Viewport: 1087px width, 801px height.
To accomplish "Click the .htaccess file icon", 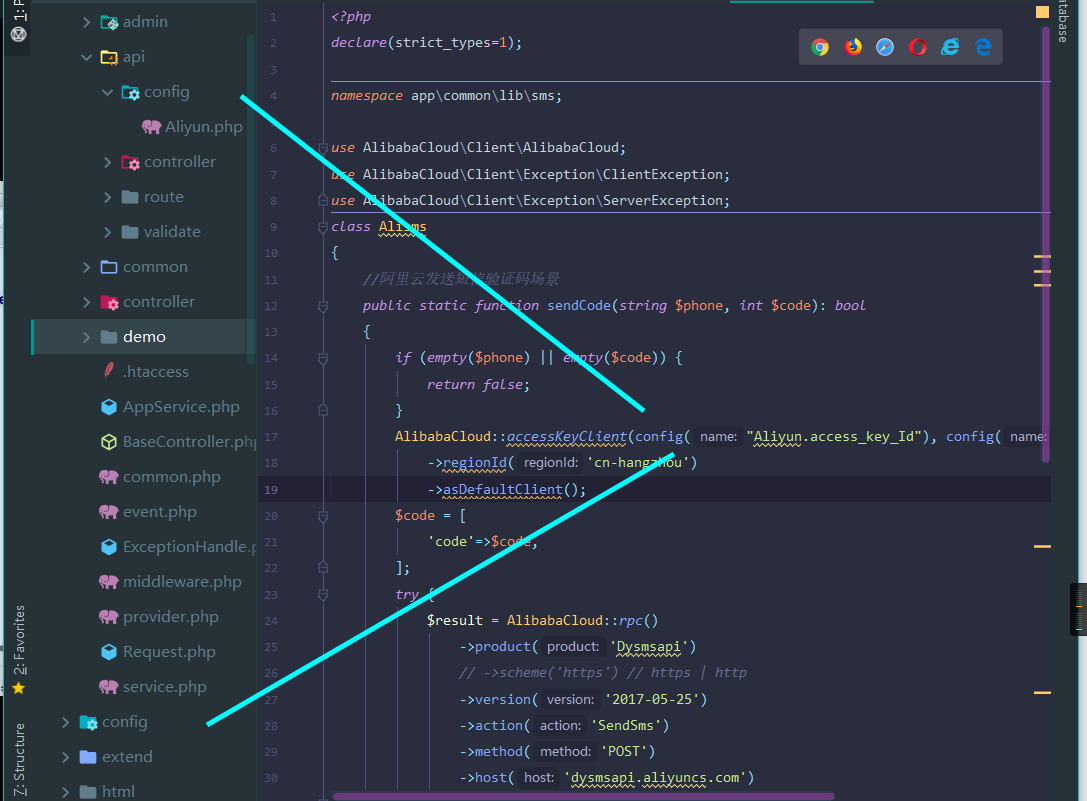I will pyautogui.click(x=109, y=372).
